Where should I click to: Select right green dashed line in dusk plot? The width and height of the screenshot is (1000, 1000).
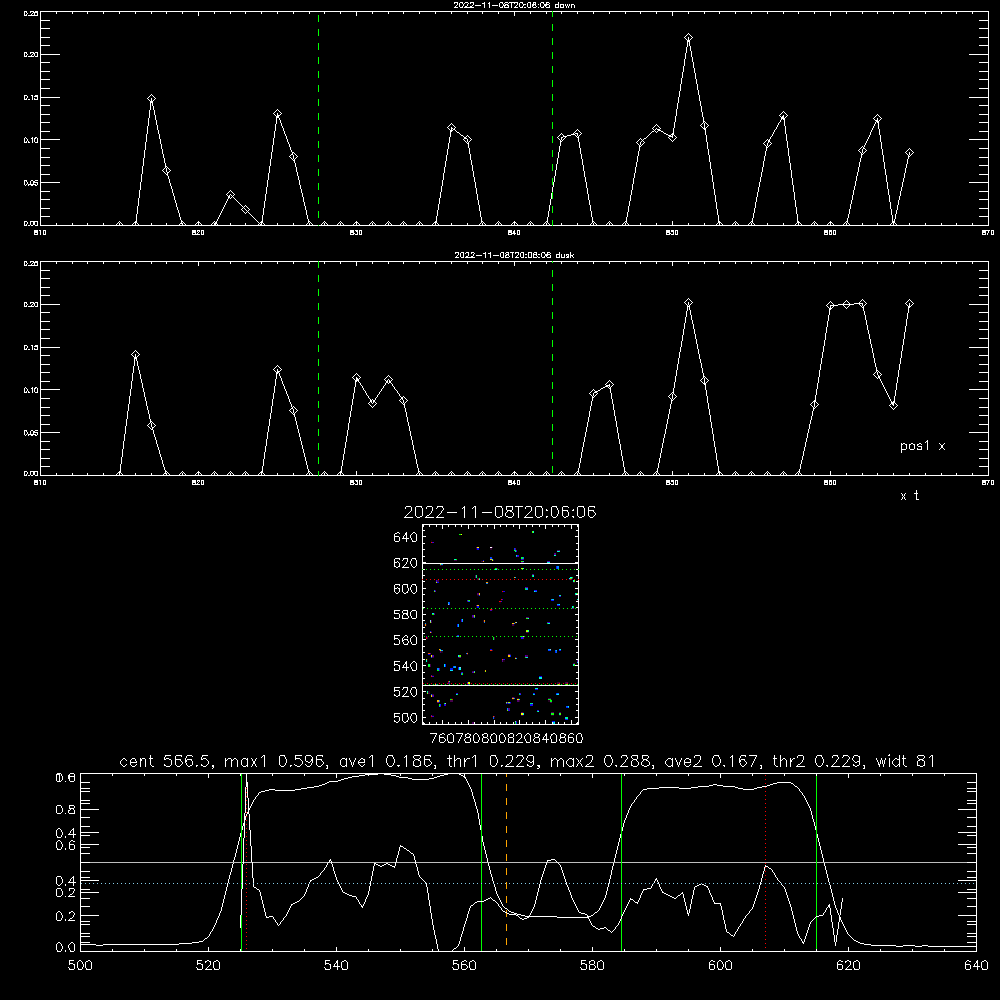pyautogui.click(x=552, y=368)
